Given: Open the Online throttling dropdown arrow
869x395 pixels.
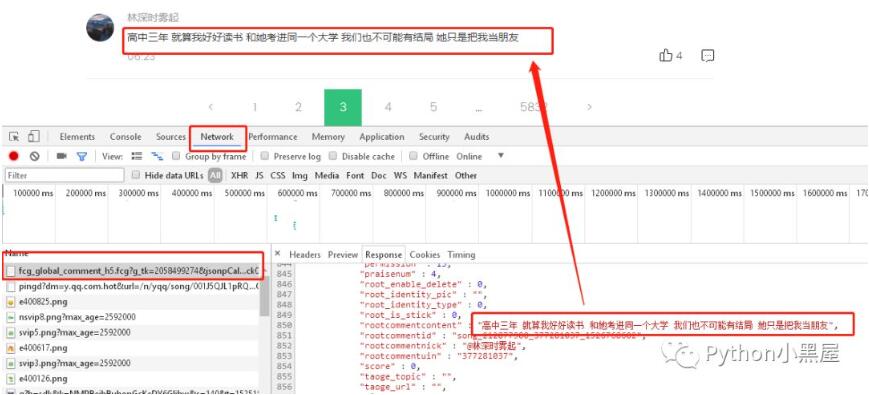Looking at the screenshot, I should tap(500, 156).
